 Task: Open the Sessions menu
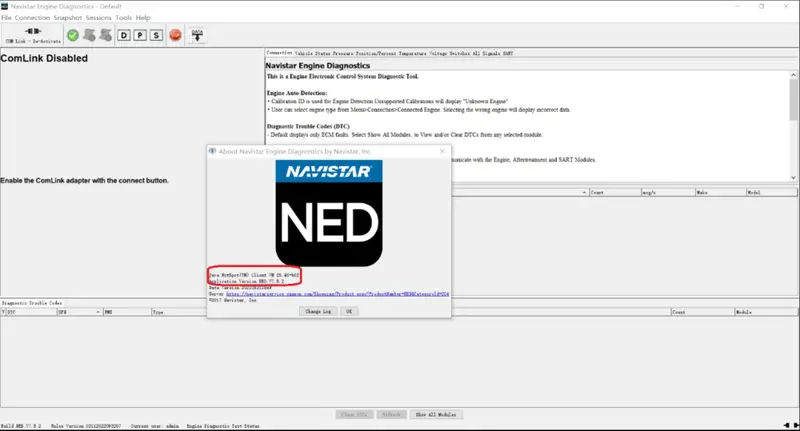(98, 17)
